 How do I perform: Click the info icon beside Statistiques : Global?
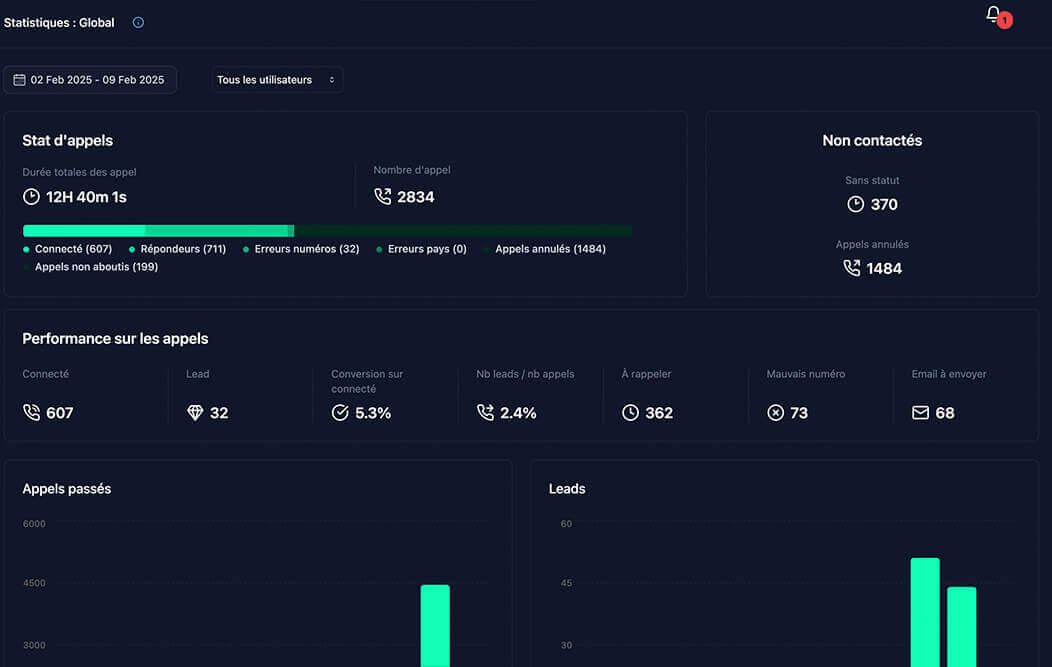[138, 22]
